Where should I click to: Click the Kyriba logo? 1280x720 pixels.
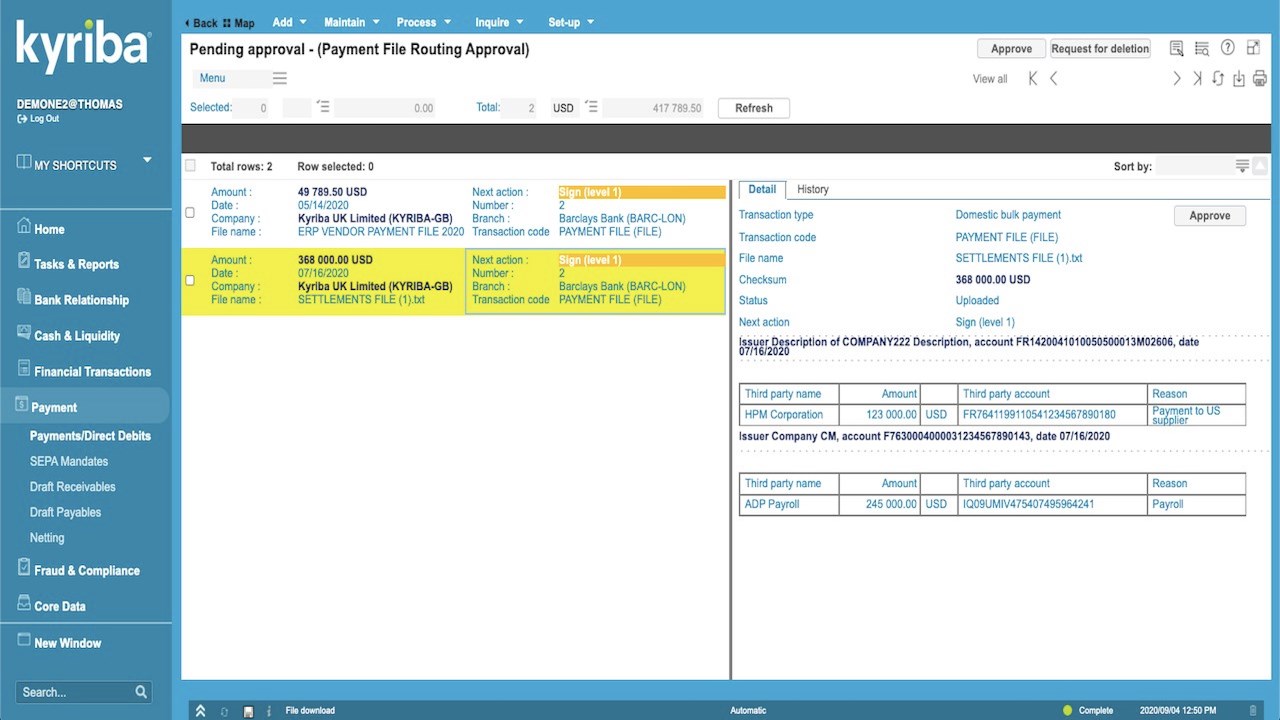click(x=83, y=45)
